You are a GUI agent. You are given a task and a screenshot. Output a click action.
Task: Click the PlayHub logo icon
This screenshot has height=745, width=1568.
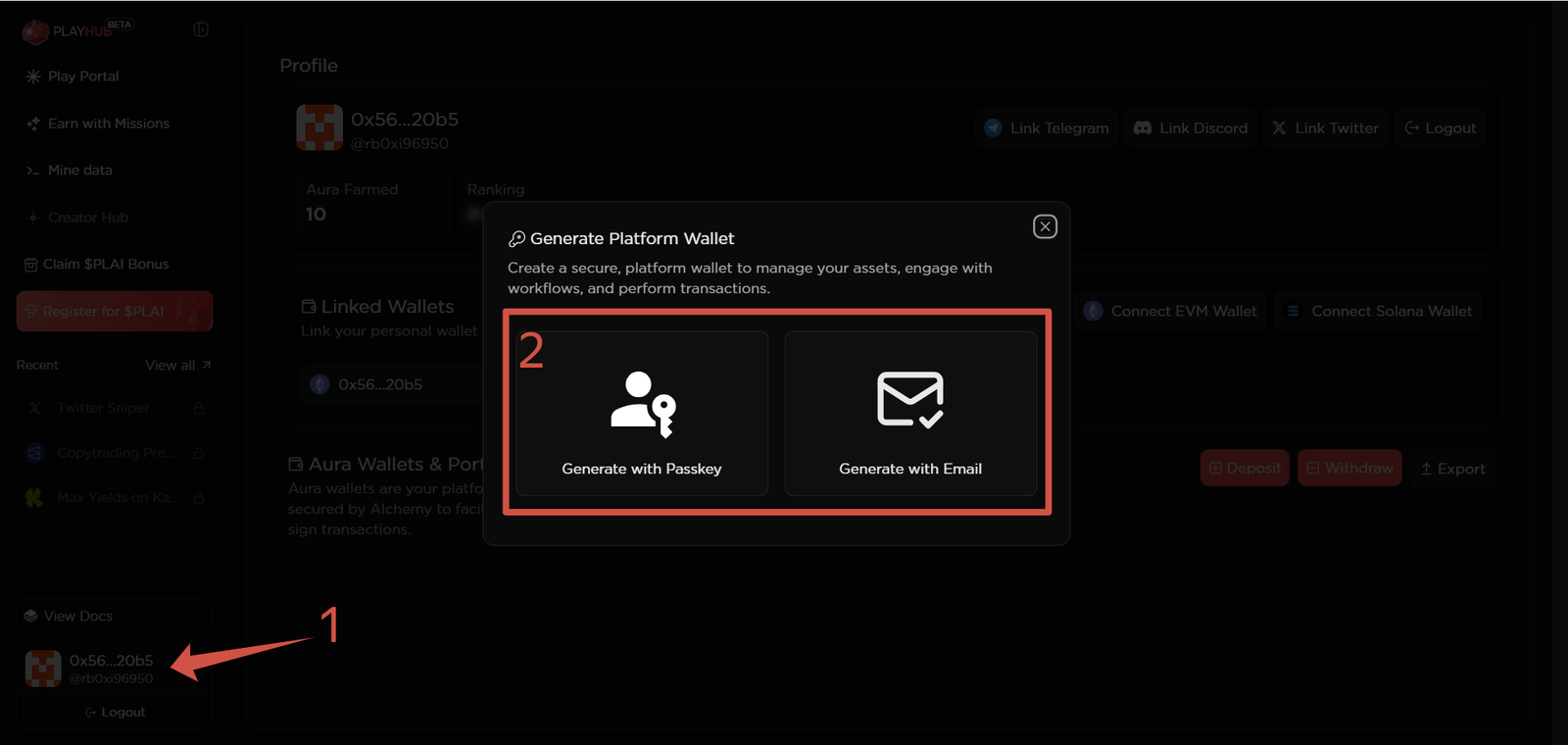[x=35, y=31]
